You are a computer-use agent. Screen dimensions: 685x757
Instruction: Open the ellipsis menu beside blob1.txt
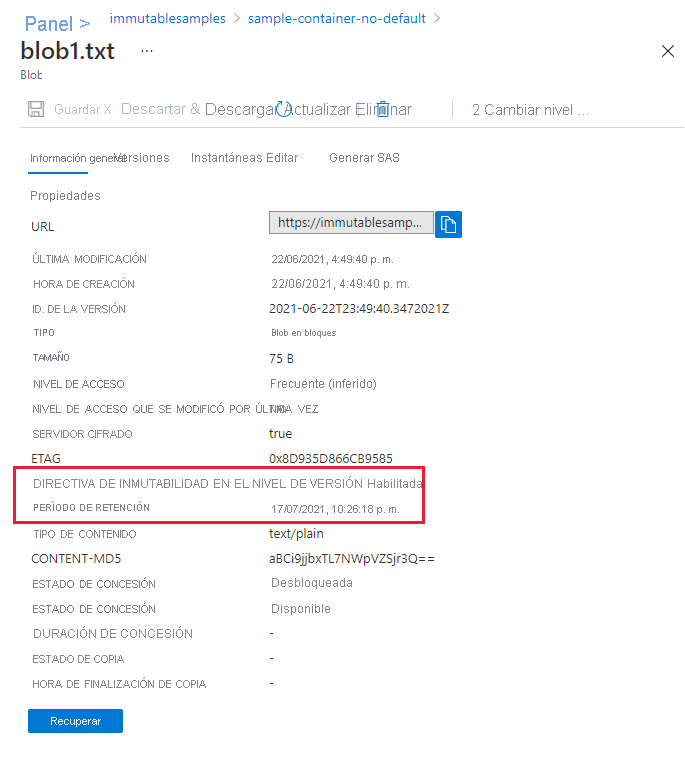(x=147, y=51)
